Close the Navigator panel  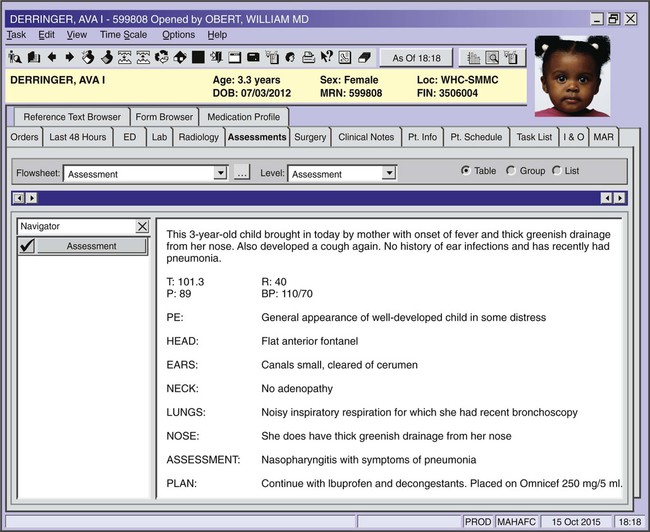tap(141, 227)
